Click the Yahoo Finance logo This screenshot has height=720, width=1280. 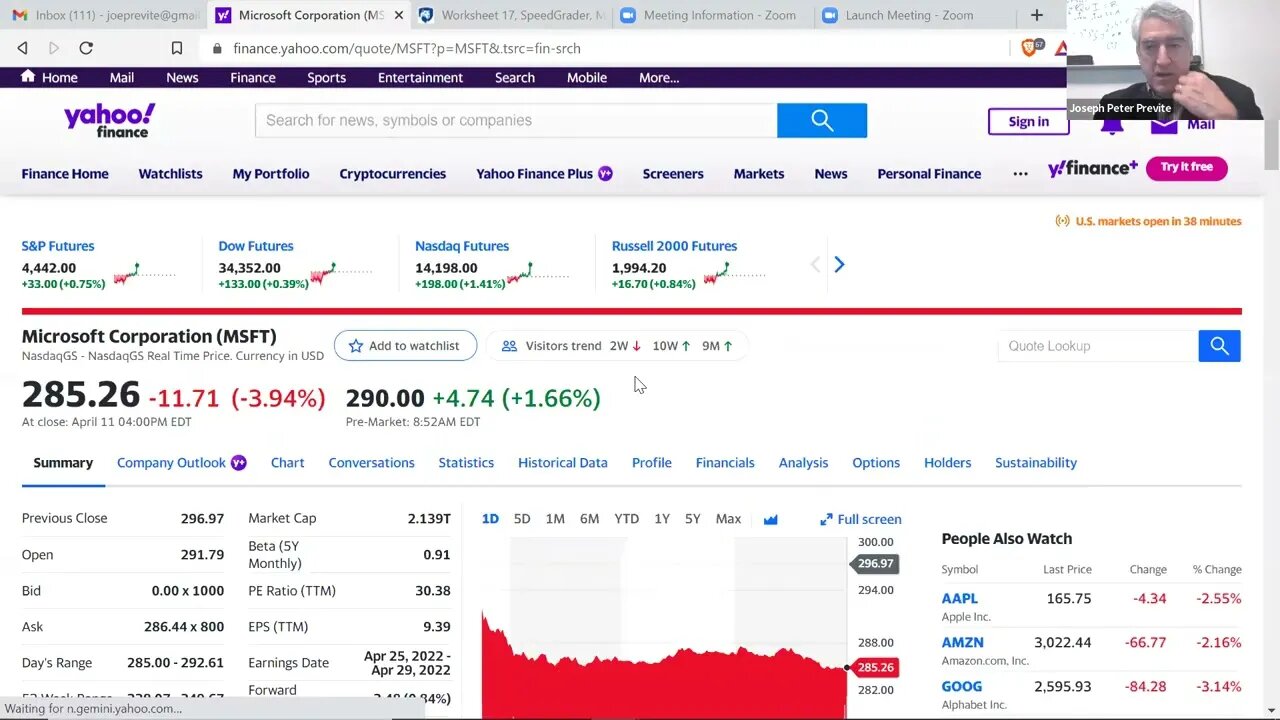pos(110,120)
